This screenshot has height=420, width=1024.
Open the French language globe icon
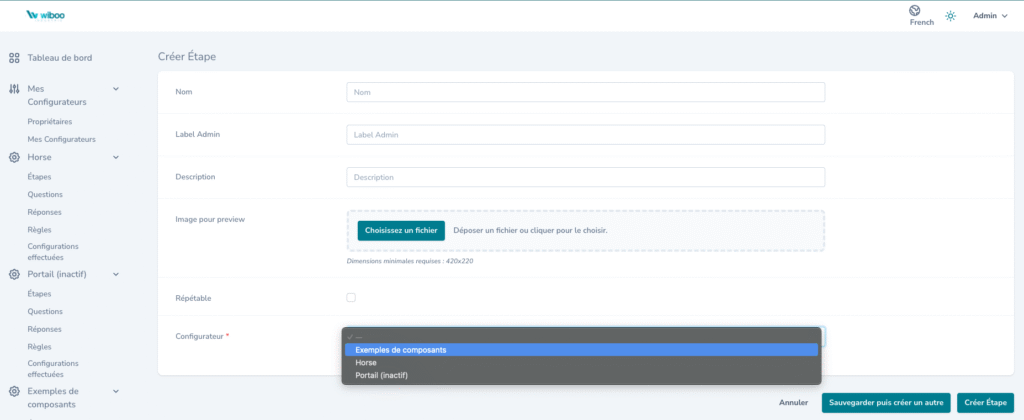(914, 10)
